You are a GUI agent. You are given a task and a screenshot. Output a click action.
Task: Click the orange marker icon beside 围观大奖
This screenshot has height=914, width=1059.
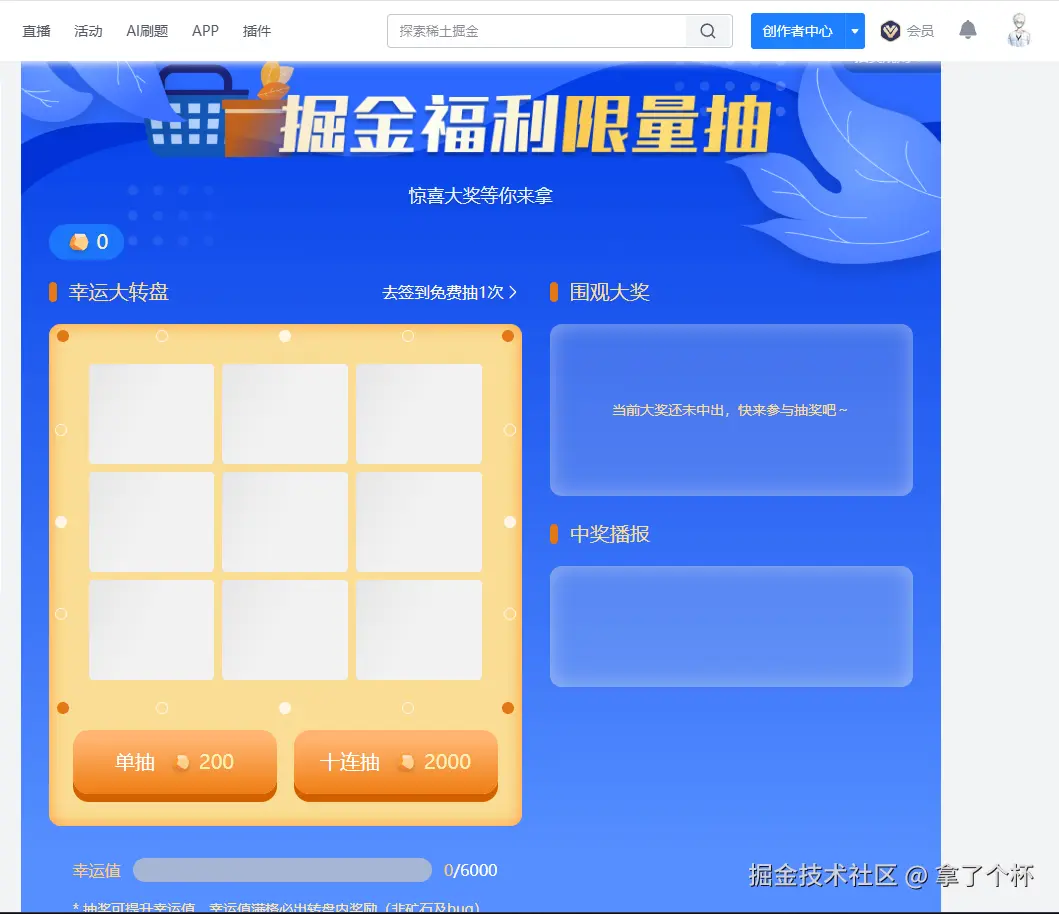(x=555, y=292)
